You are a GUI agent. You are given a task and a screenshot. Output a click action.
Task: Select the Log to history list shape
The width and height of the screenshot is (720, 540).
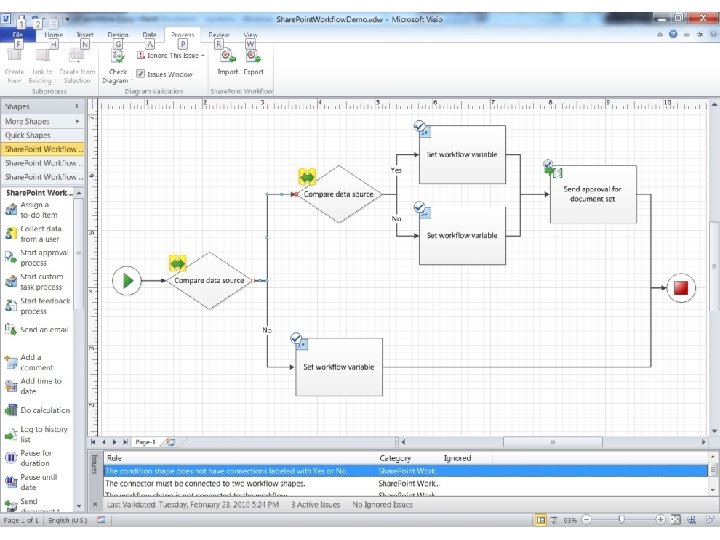pyautogui.click(x=38, y=434)
